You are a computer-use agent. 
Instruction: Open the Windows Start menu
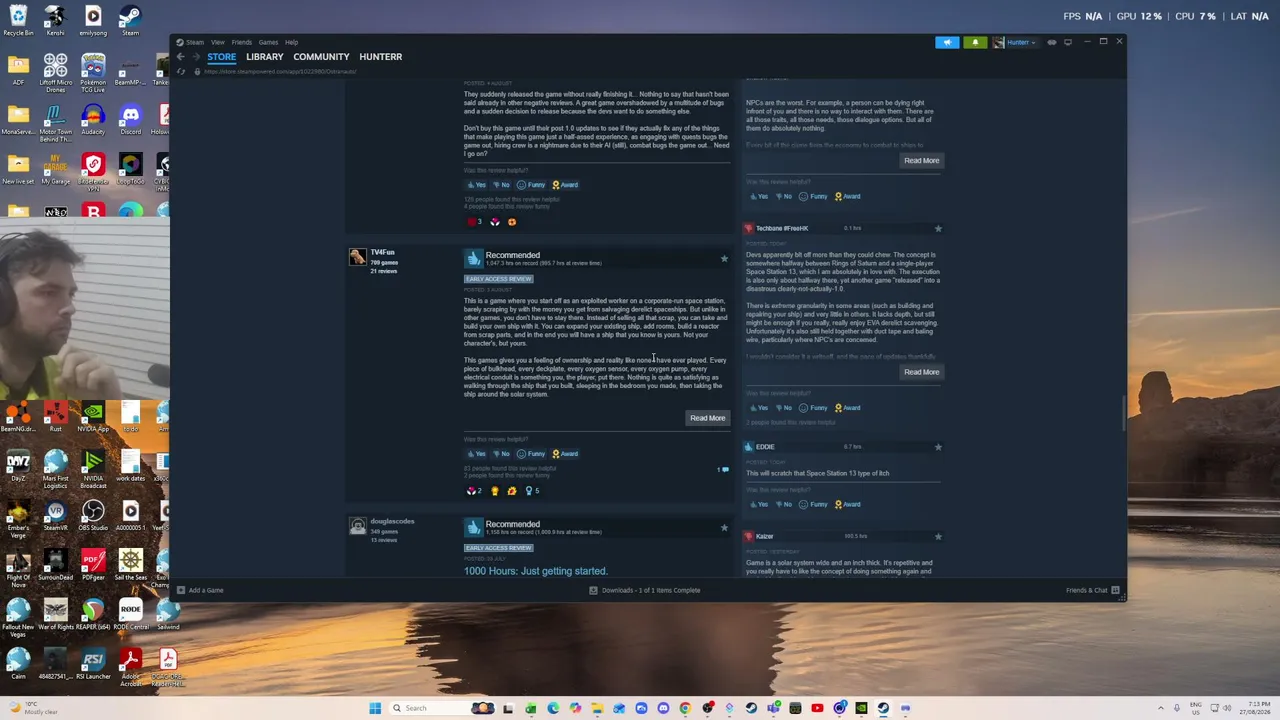point(375,708)
